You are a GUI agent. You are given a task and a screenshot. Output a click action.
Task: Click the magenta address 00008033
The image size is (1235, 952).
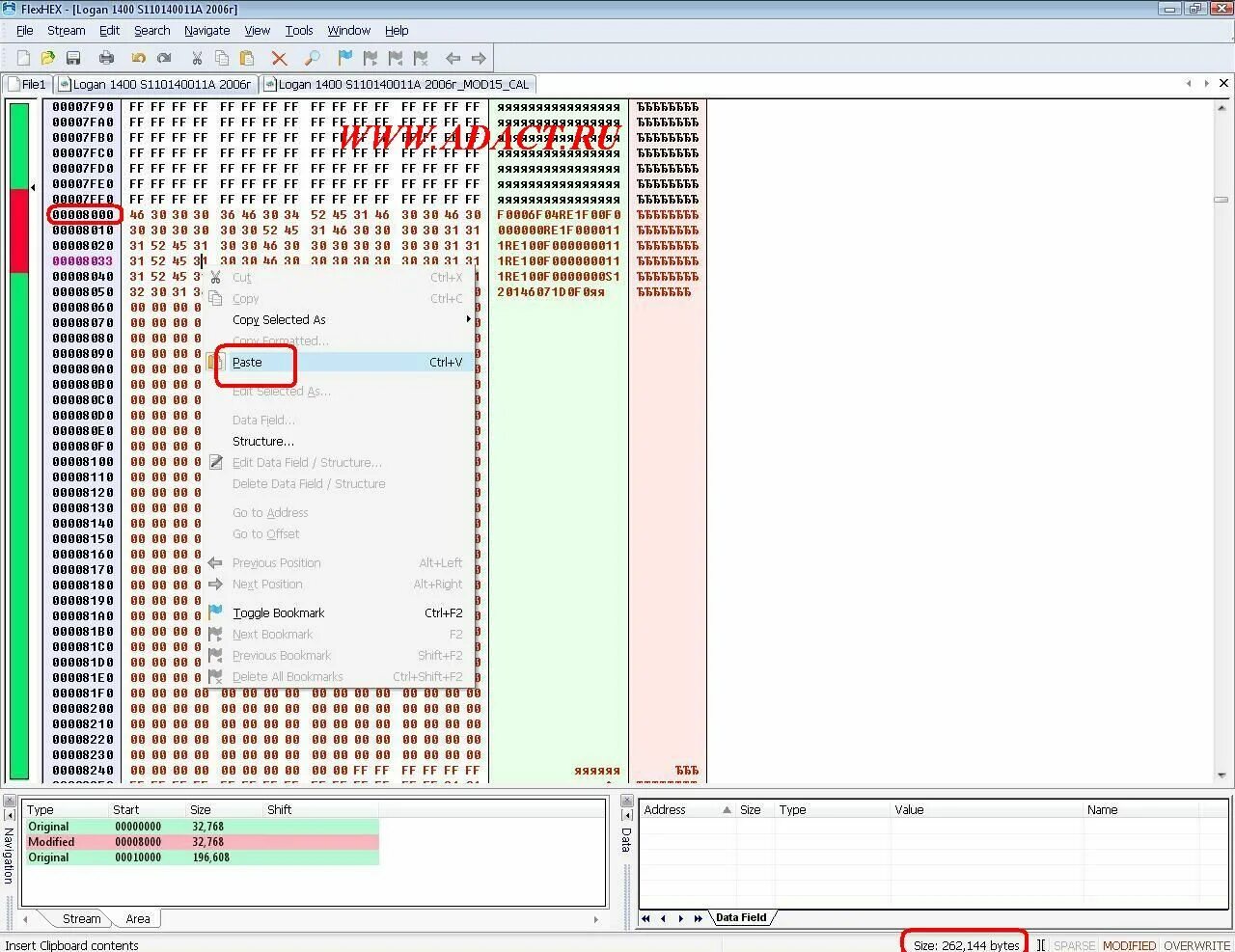(x=83, y=260)
